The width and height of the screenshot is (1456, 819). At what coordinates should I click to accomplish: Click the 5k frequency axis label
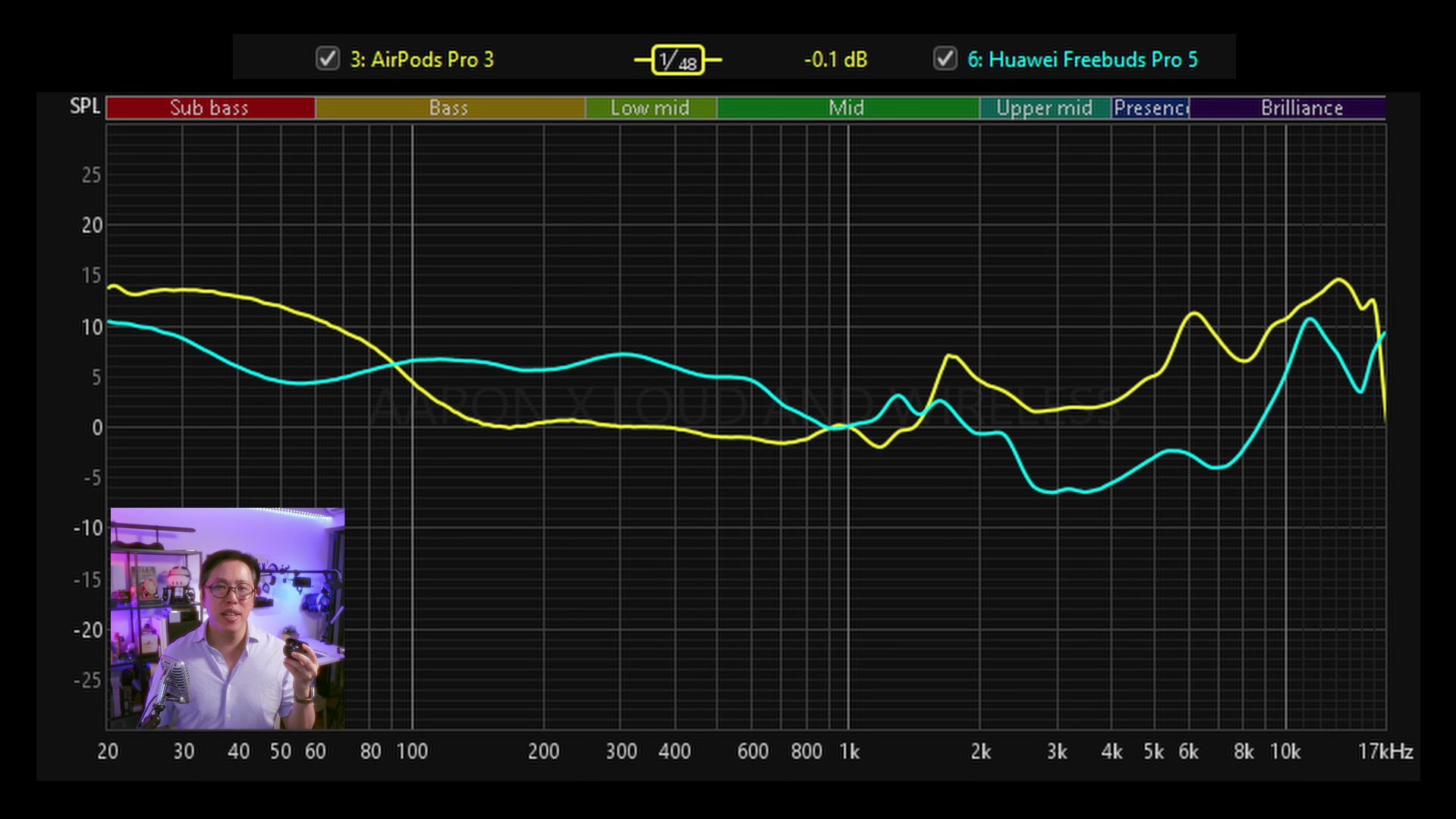pyautogui.click(x=1153, y=751)
